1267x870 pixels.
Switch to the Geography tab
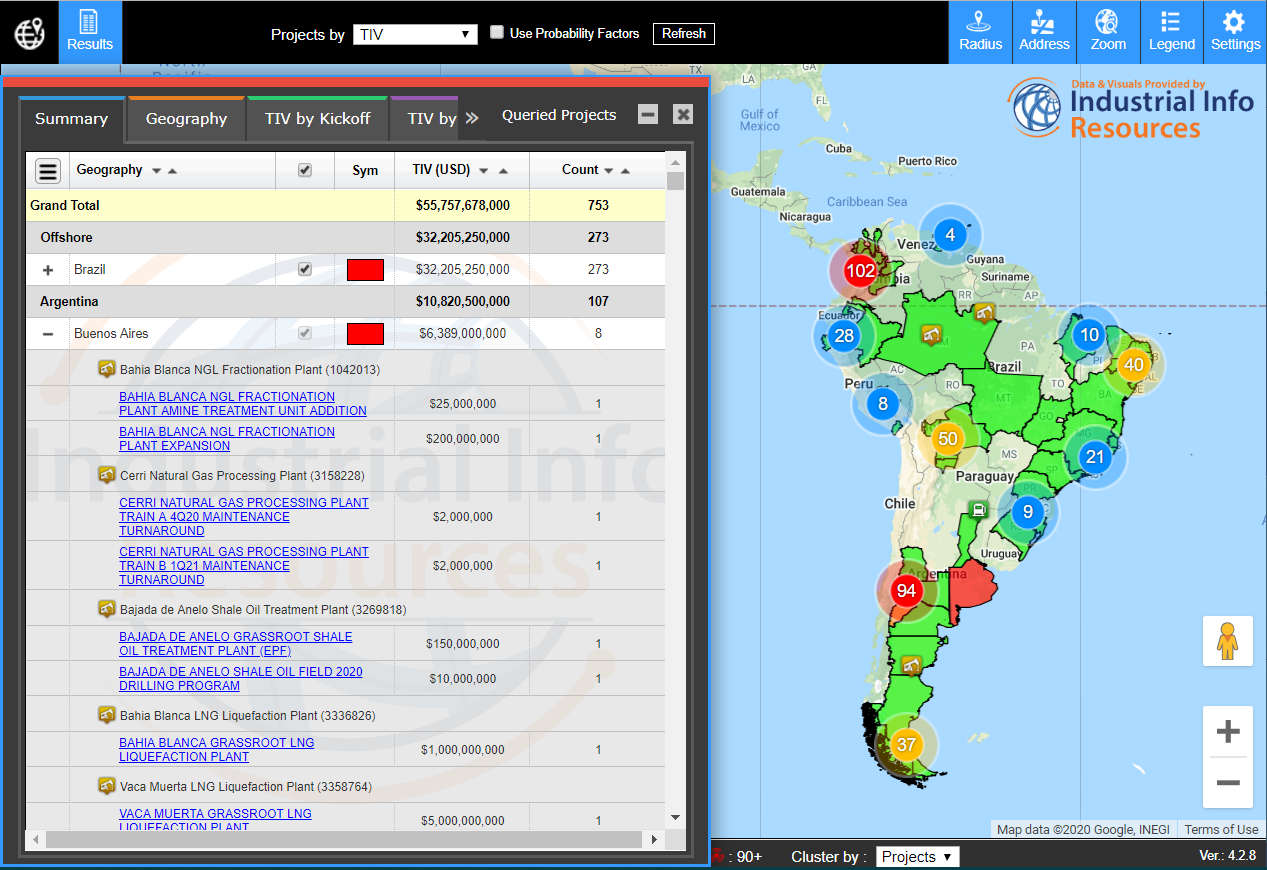click(x=186, y=119)
